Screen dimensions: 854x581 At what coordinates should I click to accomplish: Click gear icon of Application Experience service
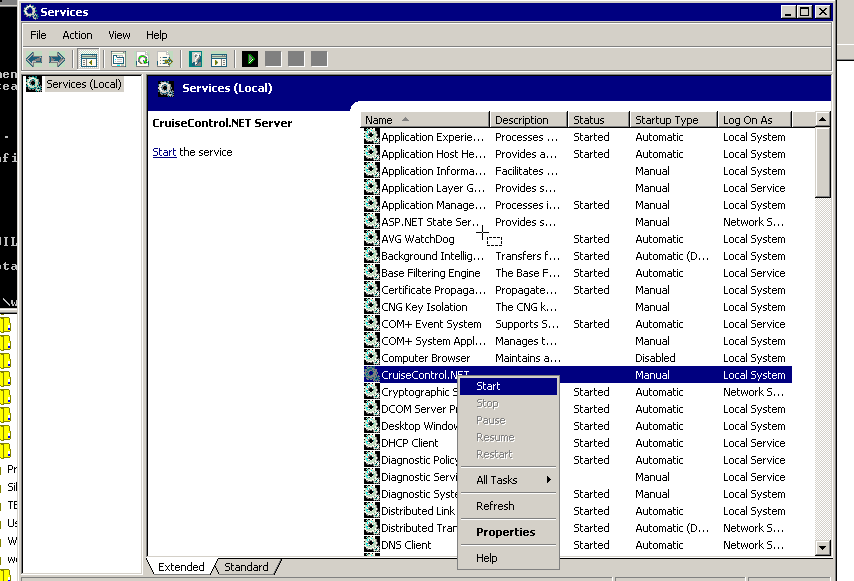[x=371, y=136]
